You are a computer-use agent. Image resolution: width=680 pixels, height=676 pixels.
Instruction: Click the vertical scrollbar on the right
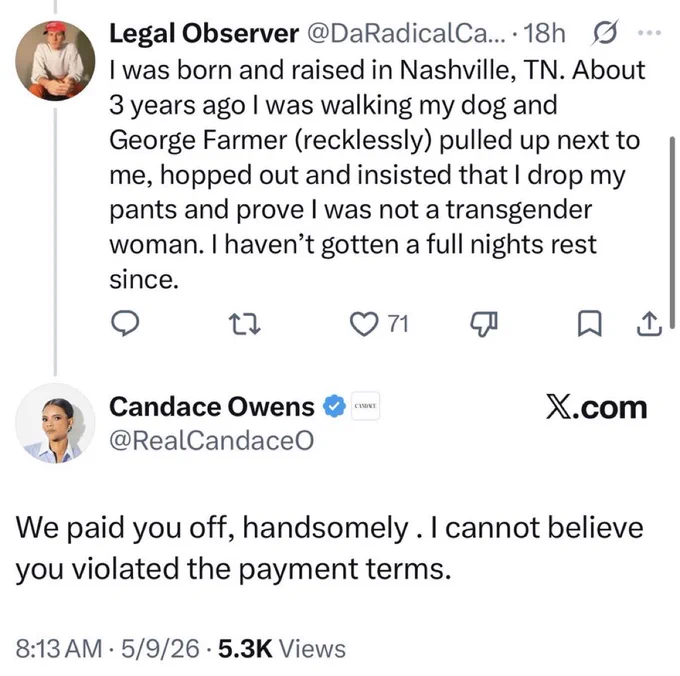click(672, 233)
